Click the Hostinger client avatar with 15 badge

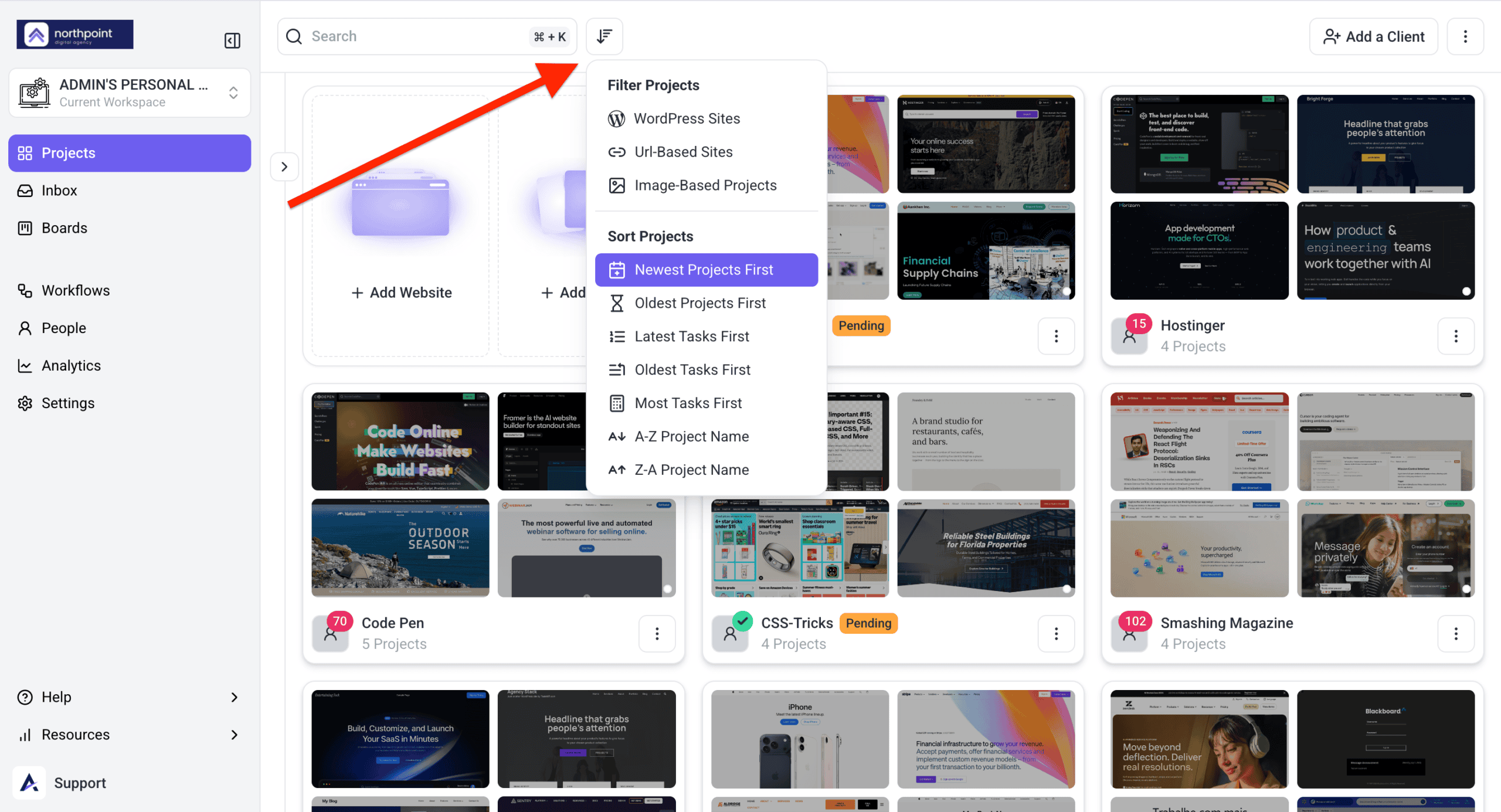click(1130, 335)
